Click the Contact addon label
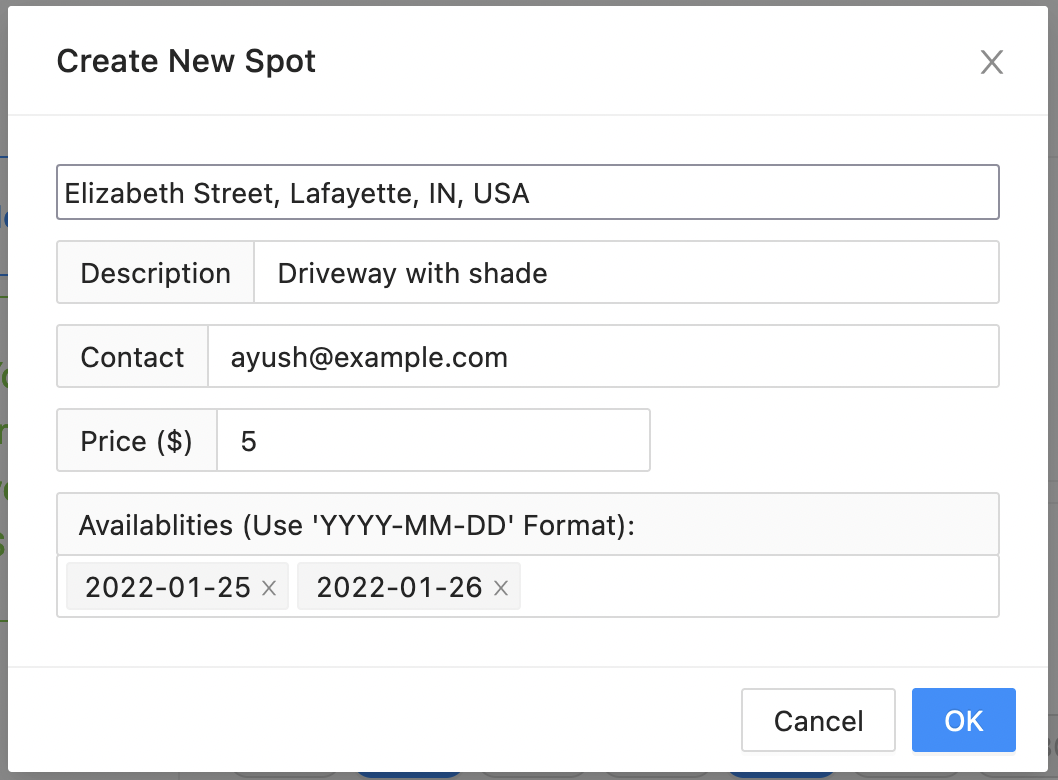The width and height of the screenshot is (1058, 780). pyautogui.click(x=132, y=357)
